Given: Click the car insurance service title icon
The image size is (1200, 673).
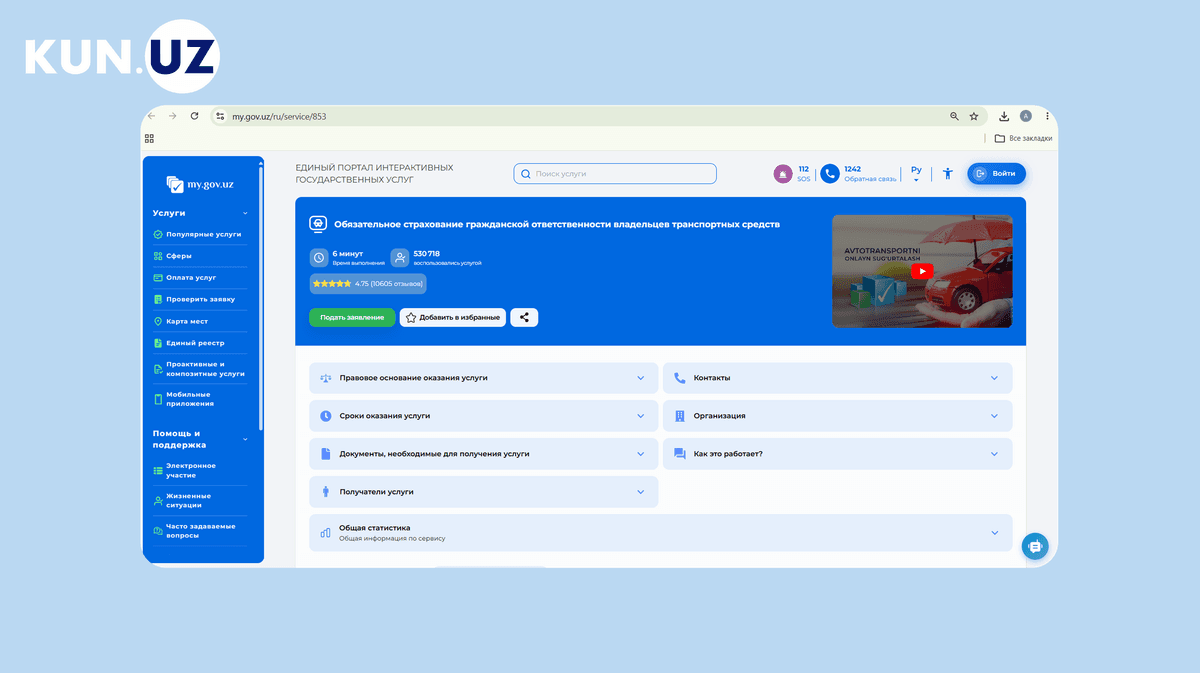Looking at the screenshot, I should click(318, 224).
